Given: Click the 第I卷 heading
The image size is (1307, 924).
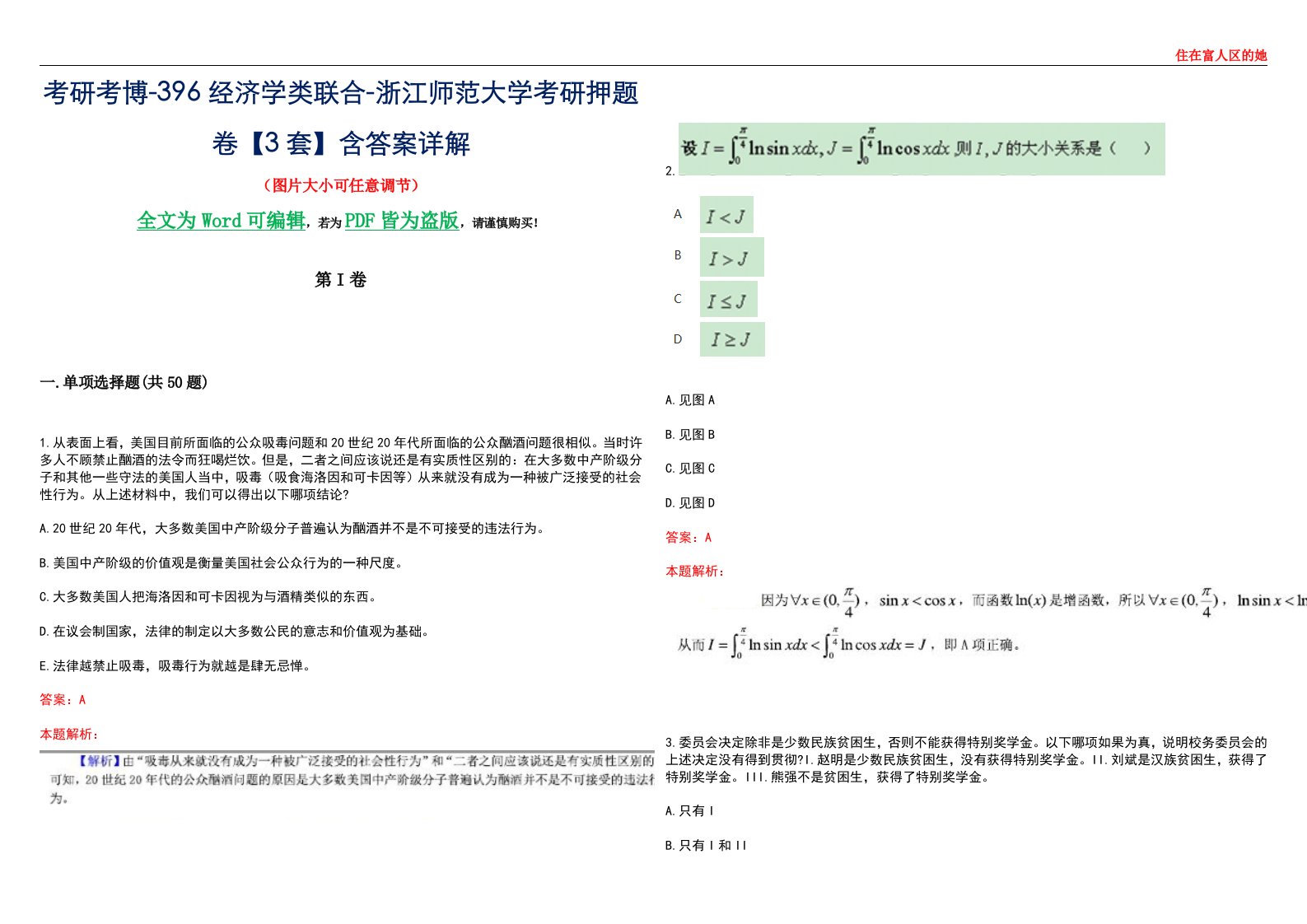Looking at the screenshot, I should [340, 280].
